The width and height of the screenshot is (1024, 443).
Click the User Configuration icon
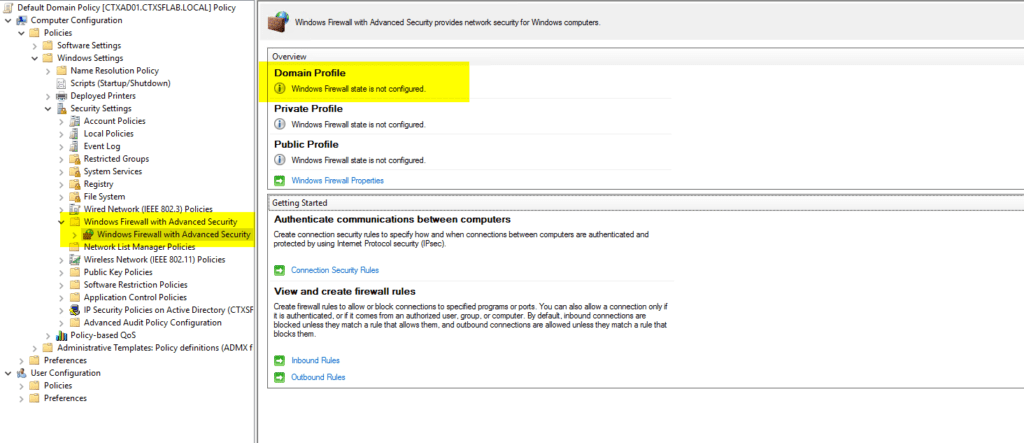(x=21, y=373)
